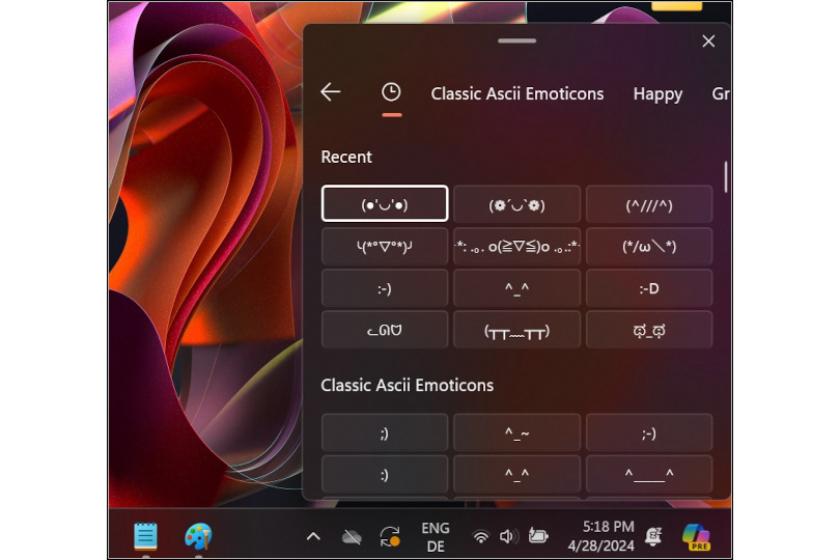
Task: Click the emoji panel vertical scrollbar
Action: click(725, 177)
